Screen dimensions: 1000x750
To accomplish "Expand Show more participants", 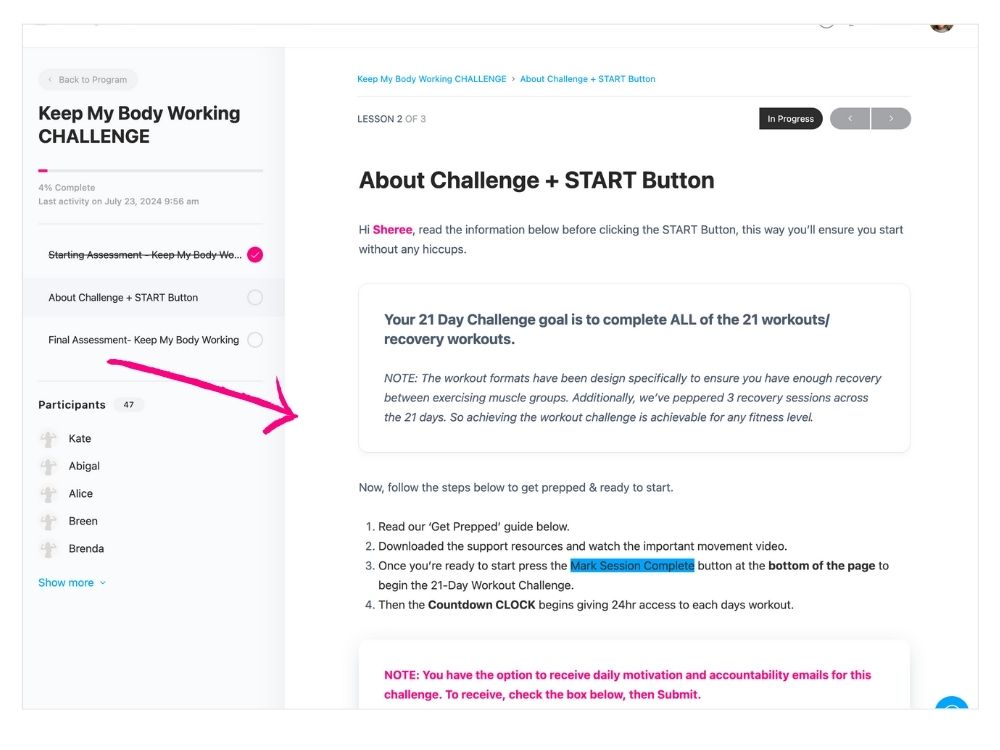I will tap(72, 583).
